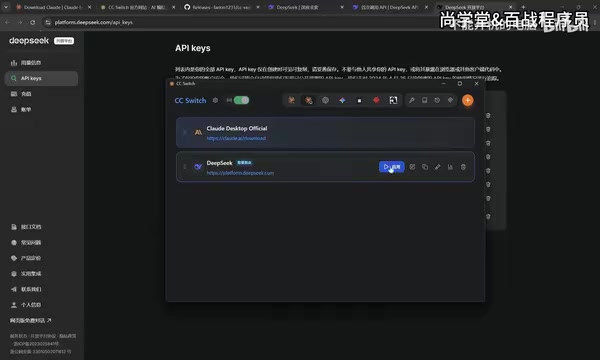This screenshot has width=600, height=360.
Task: Open clock history icon in CC Switch toolbar
Action: (437, 100)
